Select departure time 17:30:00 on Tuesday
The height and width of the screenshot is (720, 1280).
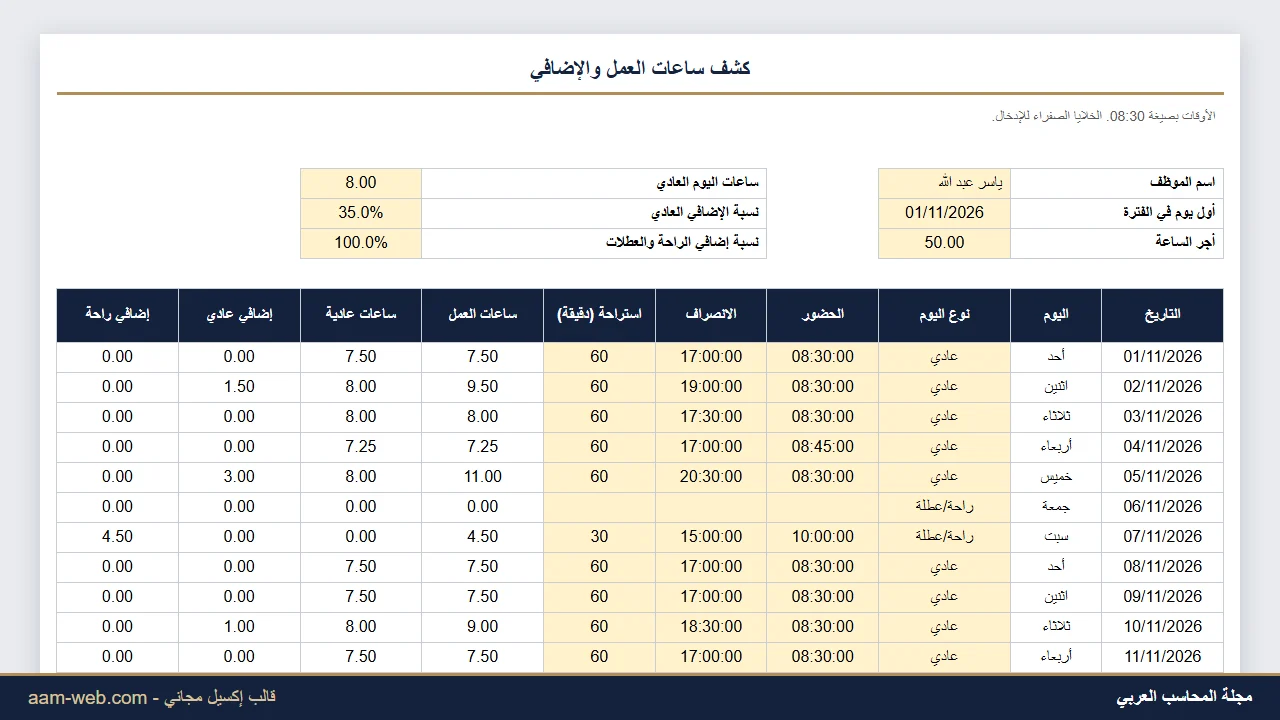(711, 417)
